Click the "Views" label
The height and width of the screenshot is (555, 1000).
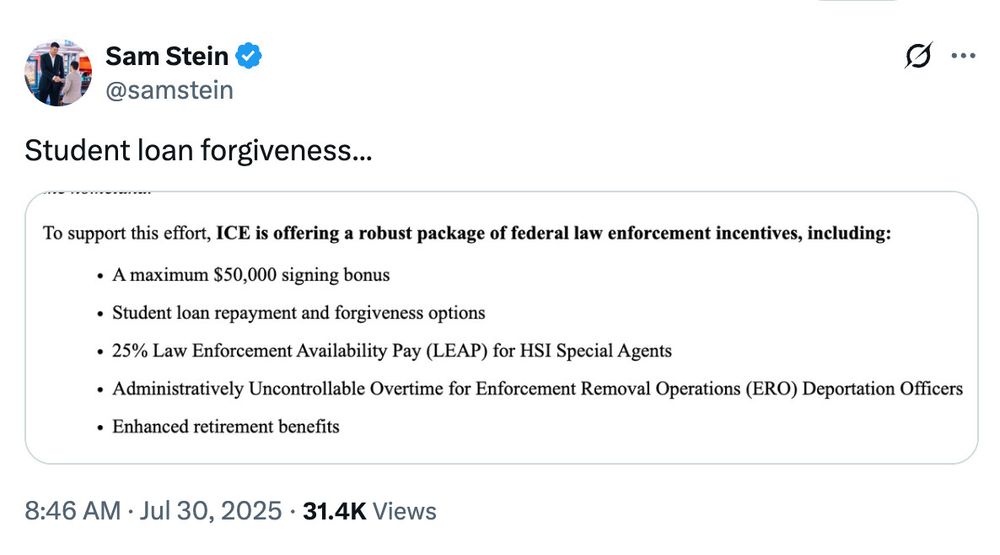[404, 511]
